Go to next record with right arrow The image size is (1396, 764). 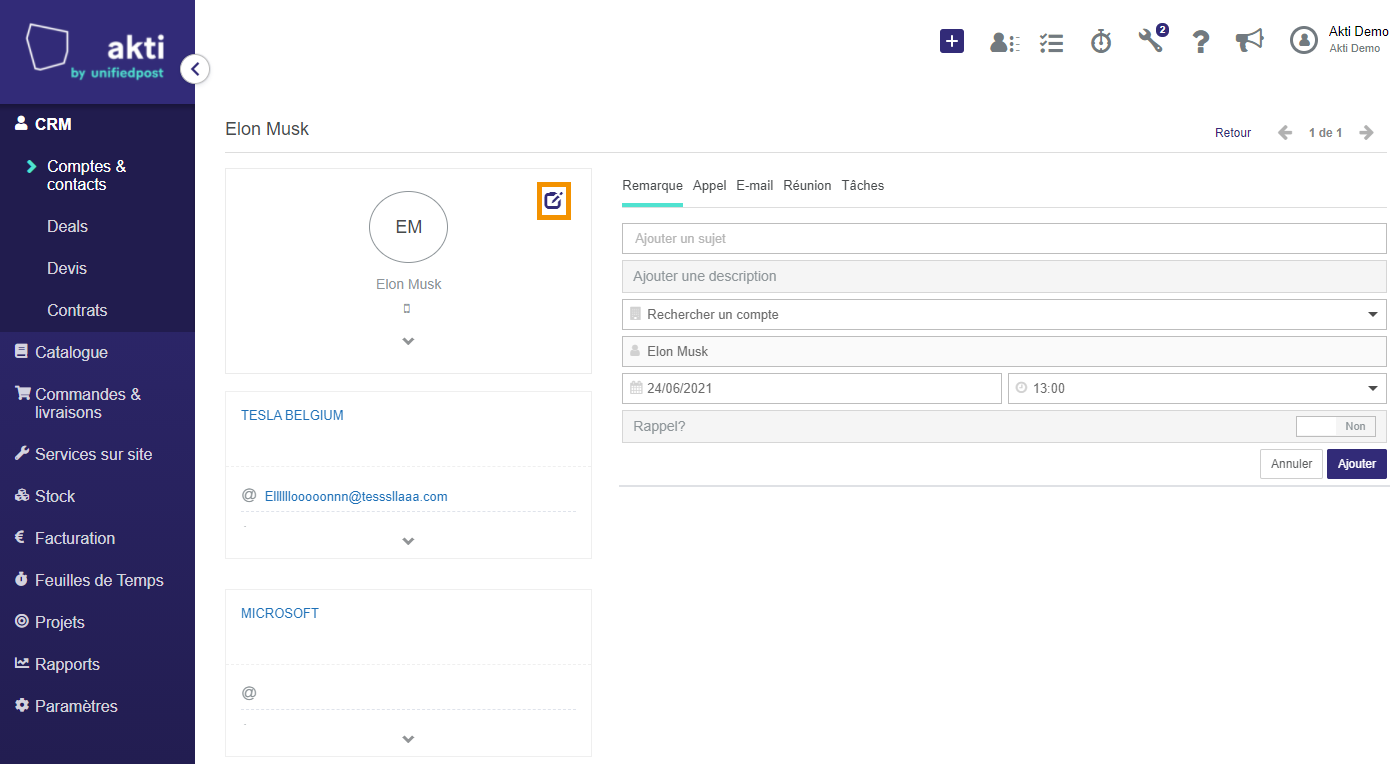pyautogui.click(x=1366, y=132)
